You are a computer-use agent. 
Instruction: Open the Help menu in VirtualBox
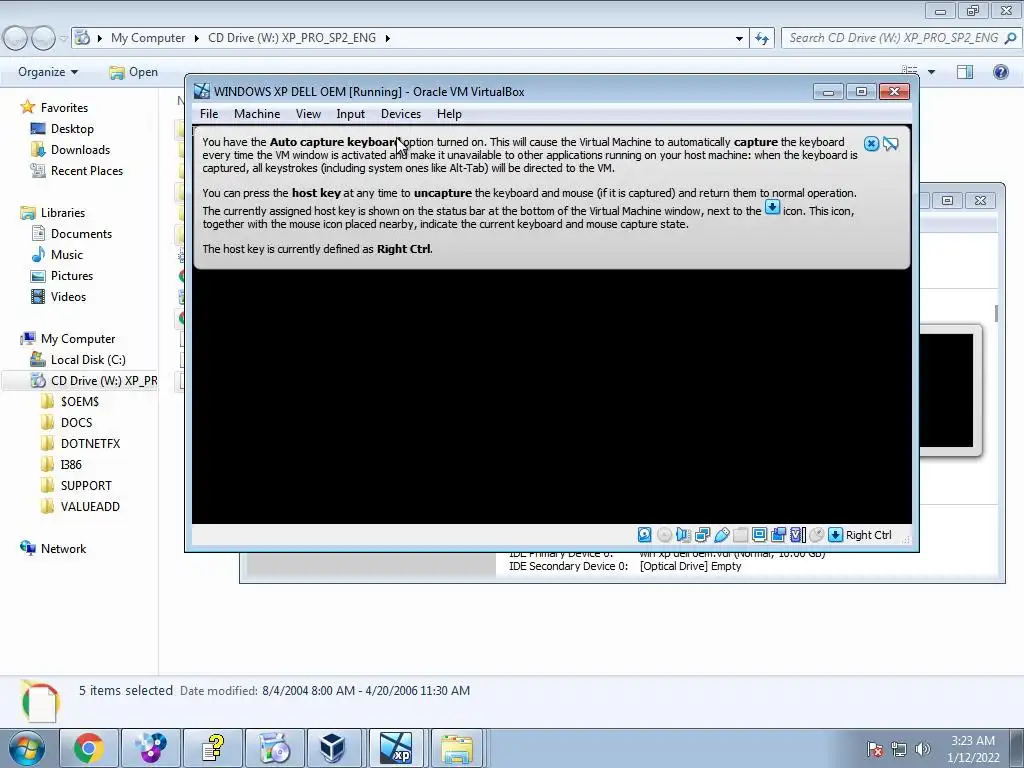pyautogui.click(x=449, y=114)
